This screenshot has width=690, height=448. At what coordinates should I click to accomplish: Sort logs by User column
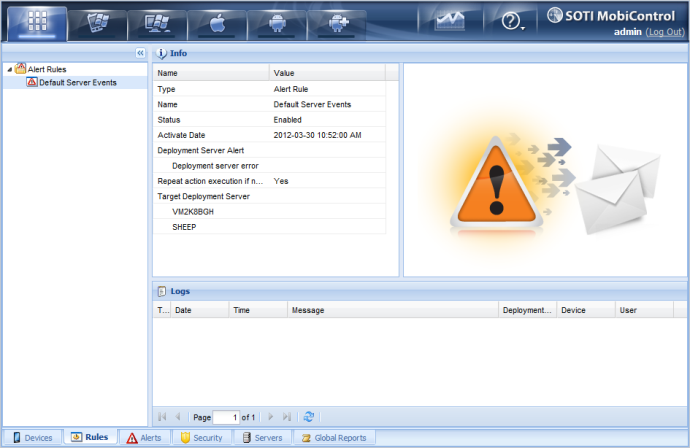pyautogui.click(x=644, y=310)
